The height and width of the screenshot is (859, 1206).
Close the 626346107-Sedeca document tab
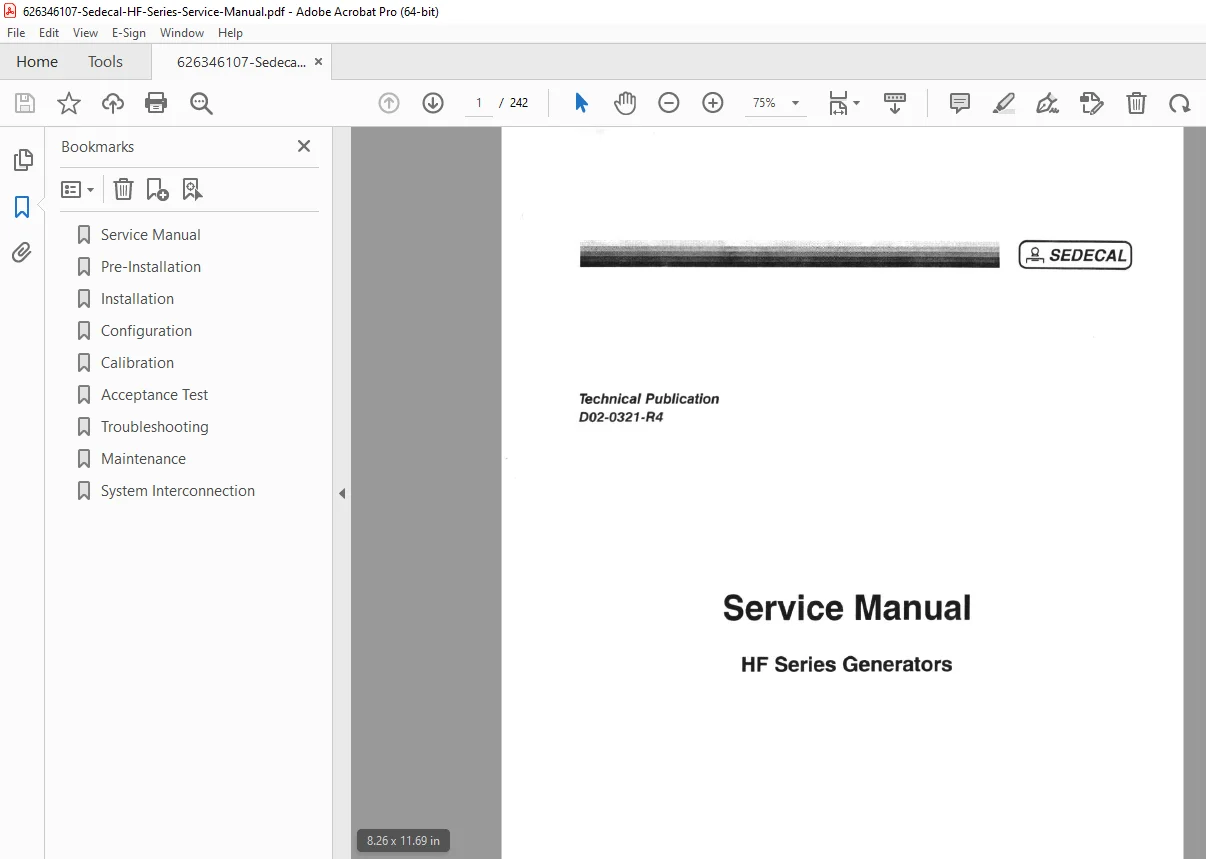click(318, 61)
